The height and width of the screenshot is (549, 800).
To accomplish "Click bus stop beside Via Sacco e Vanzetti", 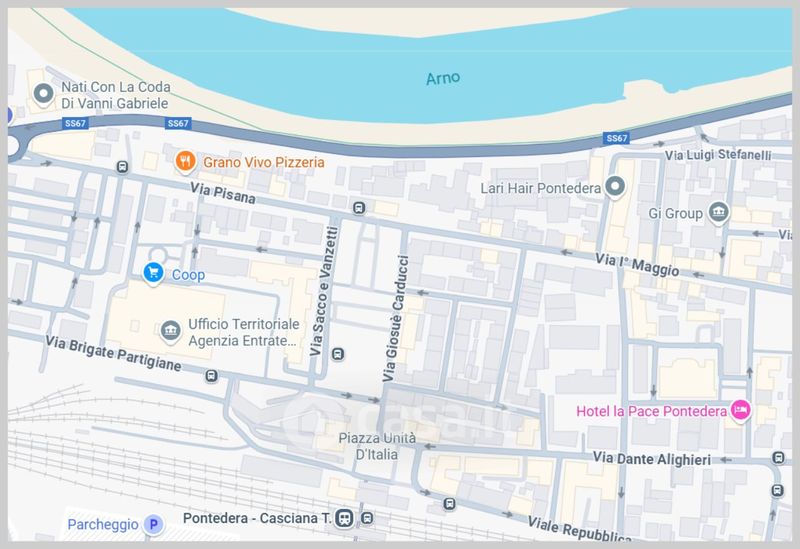I will 337,354.
